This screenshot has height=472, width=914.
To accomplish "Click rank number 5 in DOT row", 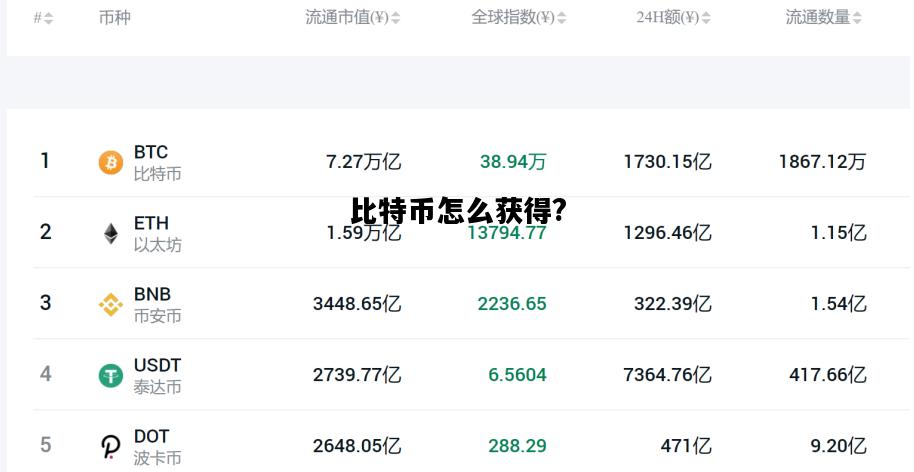I will (45, 445).
